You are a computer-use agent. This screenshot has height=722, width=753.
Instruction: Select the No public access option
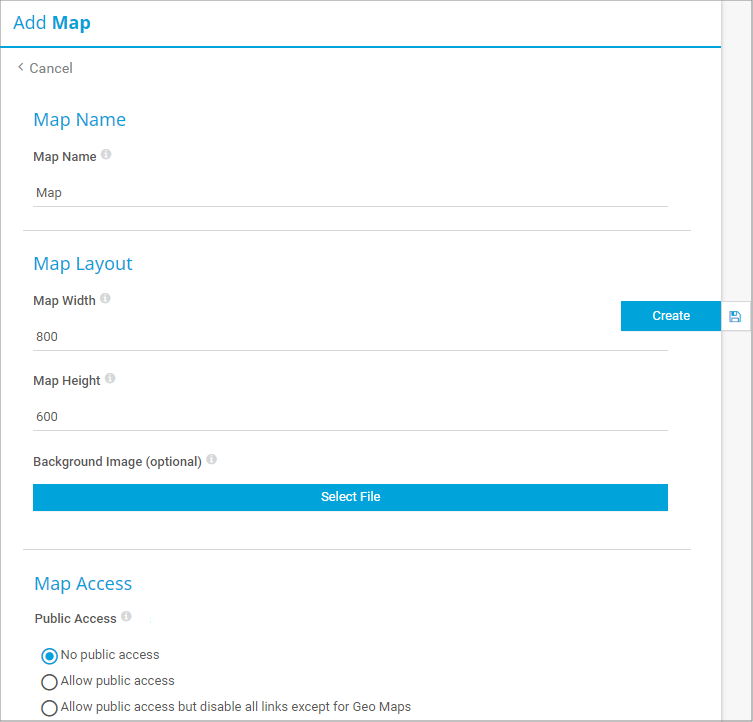click(x=49, y=656)
